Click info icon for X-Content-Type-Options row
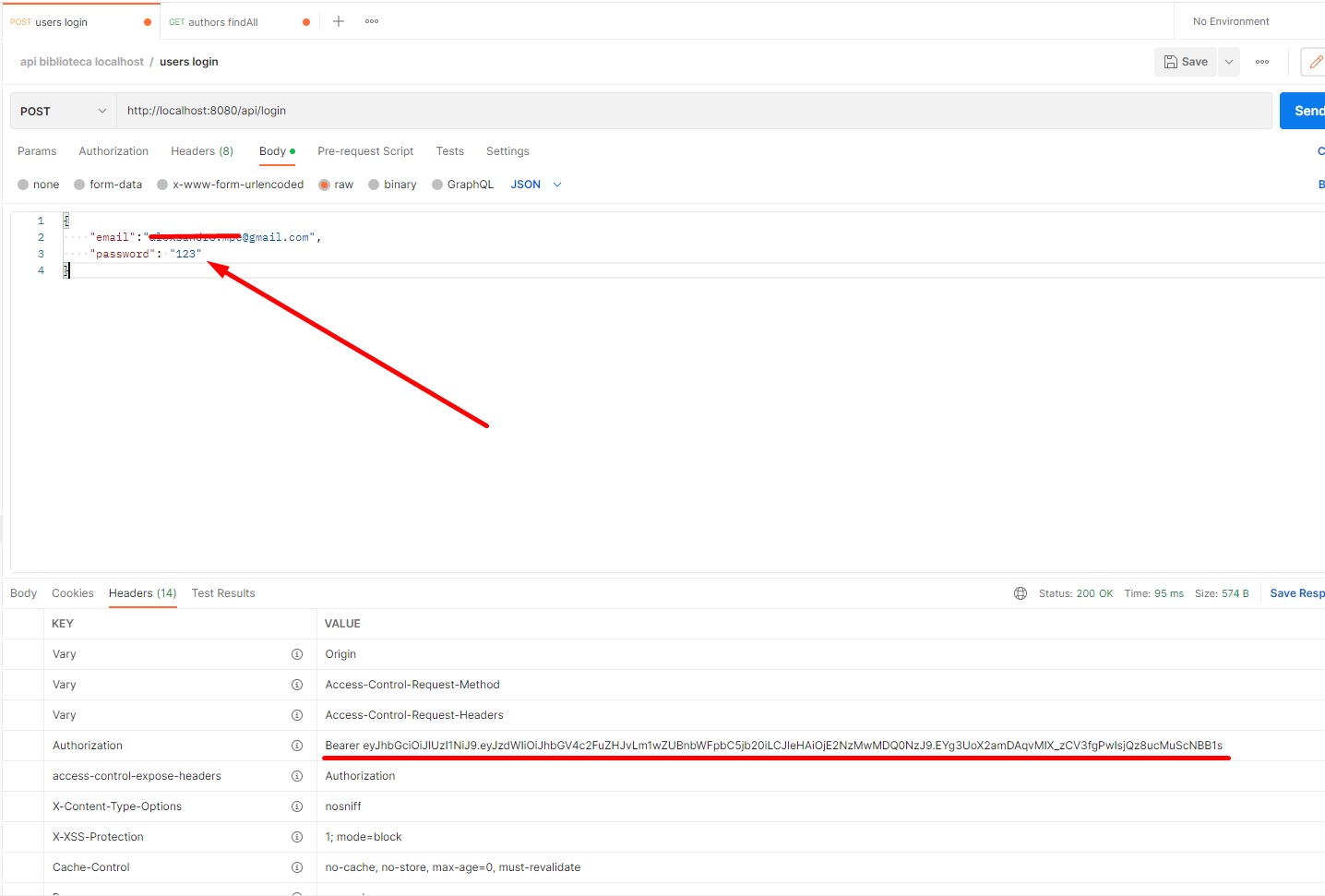This screenshot has height=896, width=1325. [x=297, y=806]
